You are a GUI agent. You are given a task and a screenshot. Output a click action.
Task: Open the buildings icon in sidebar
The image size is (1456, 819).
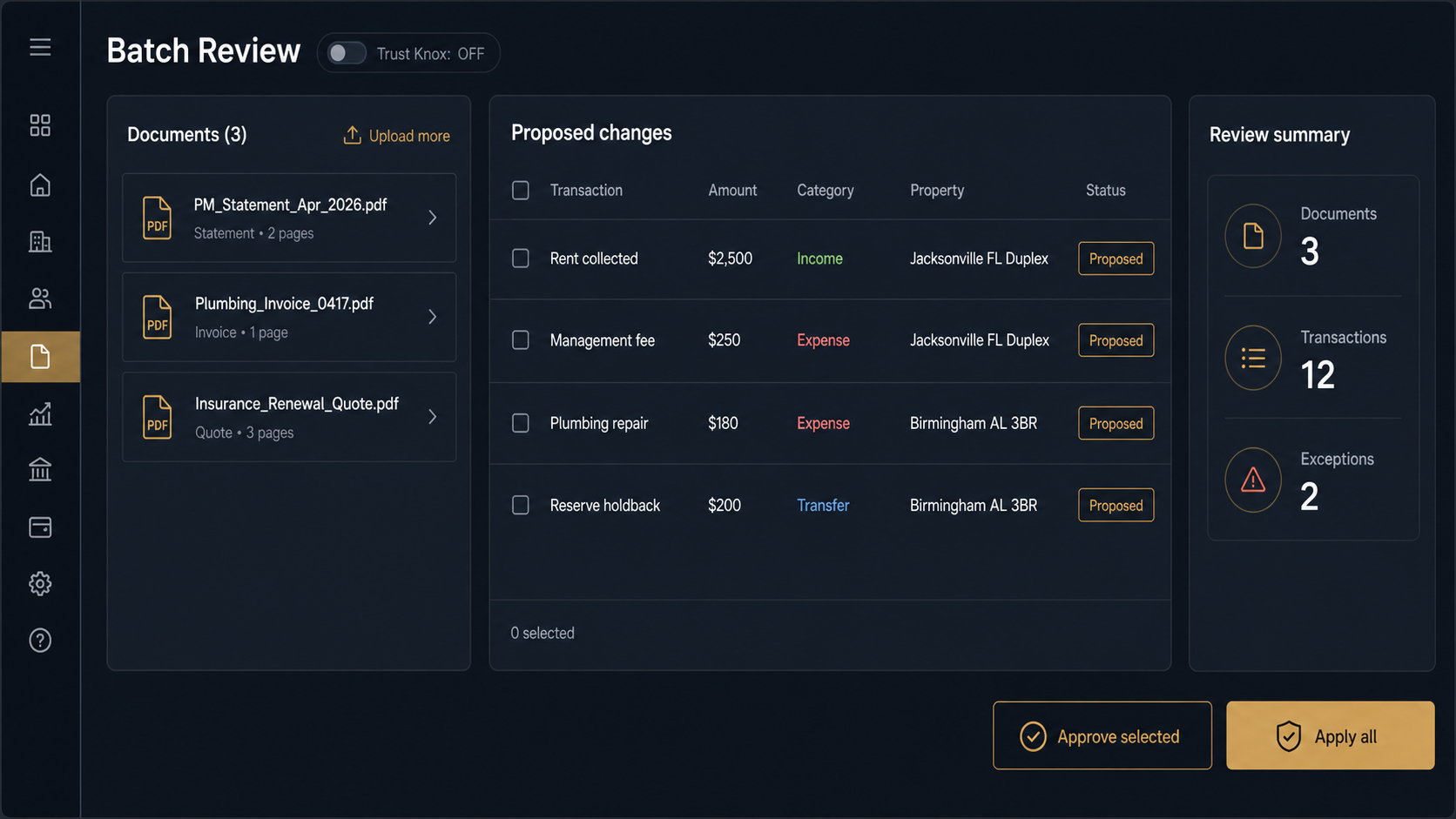click(x=40, y=241)
